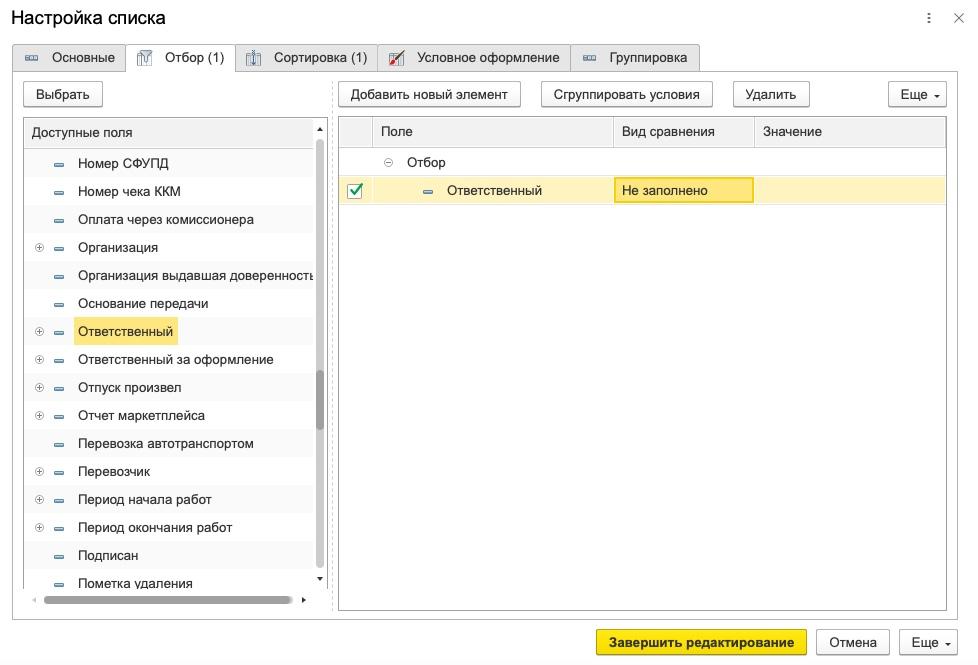Click field icon beside Ответственный in filter row

(428, 191)
